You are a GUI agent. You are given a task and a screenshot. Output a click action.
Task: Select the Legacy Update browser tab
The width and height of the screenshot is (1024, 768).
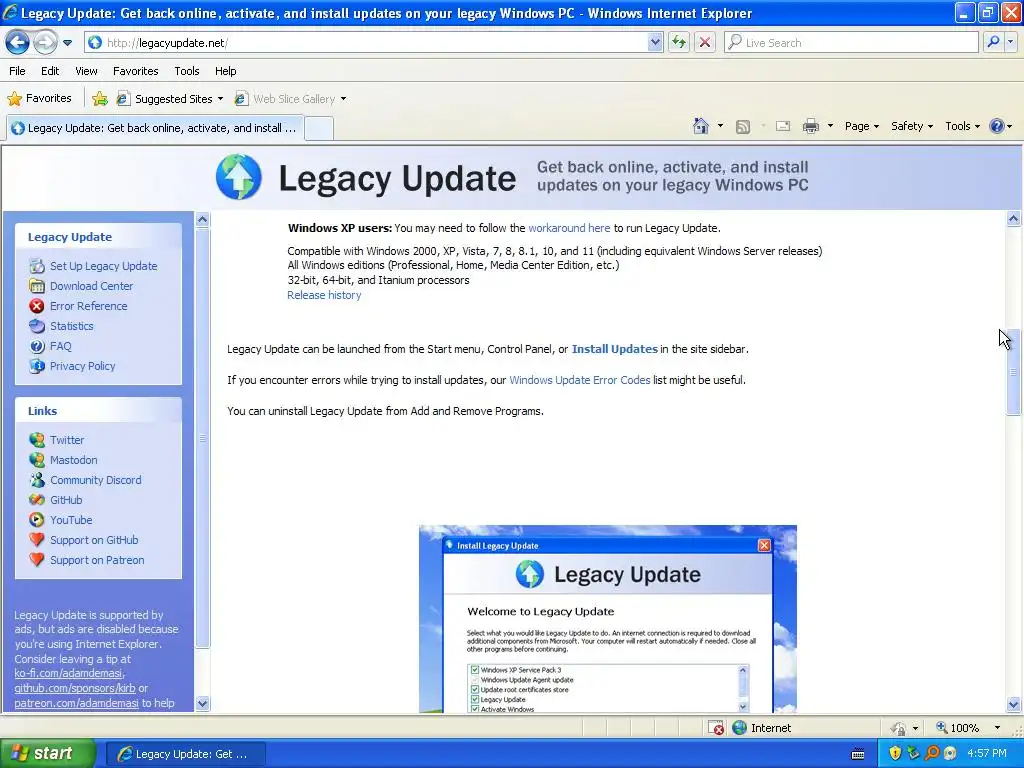[154, 128]
